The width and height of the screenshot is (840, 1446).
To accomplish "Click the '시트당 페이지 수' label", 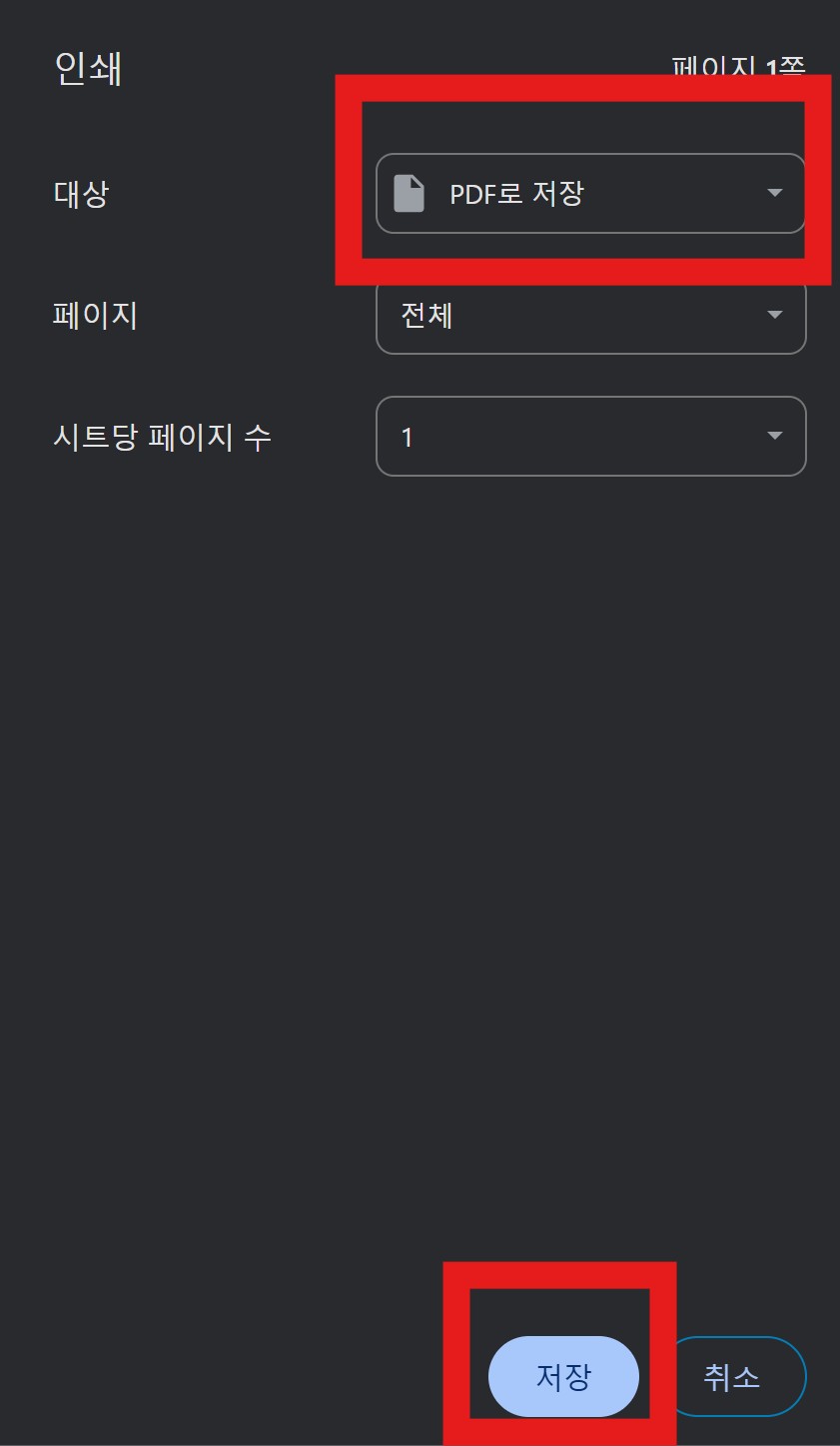I will (x=162, y=436).
